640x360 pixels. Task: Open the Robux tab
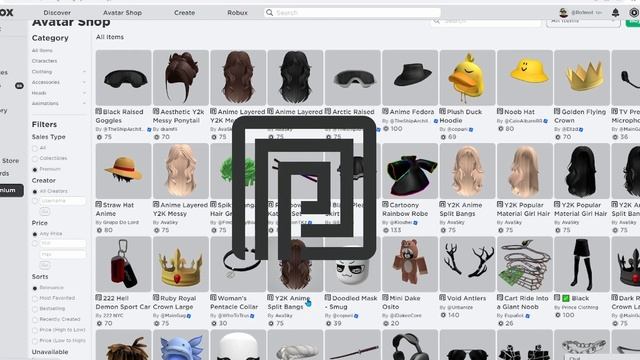click(x=238, y=13)
